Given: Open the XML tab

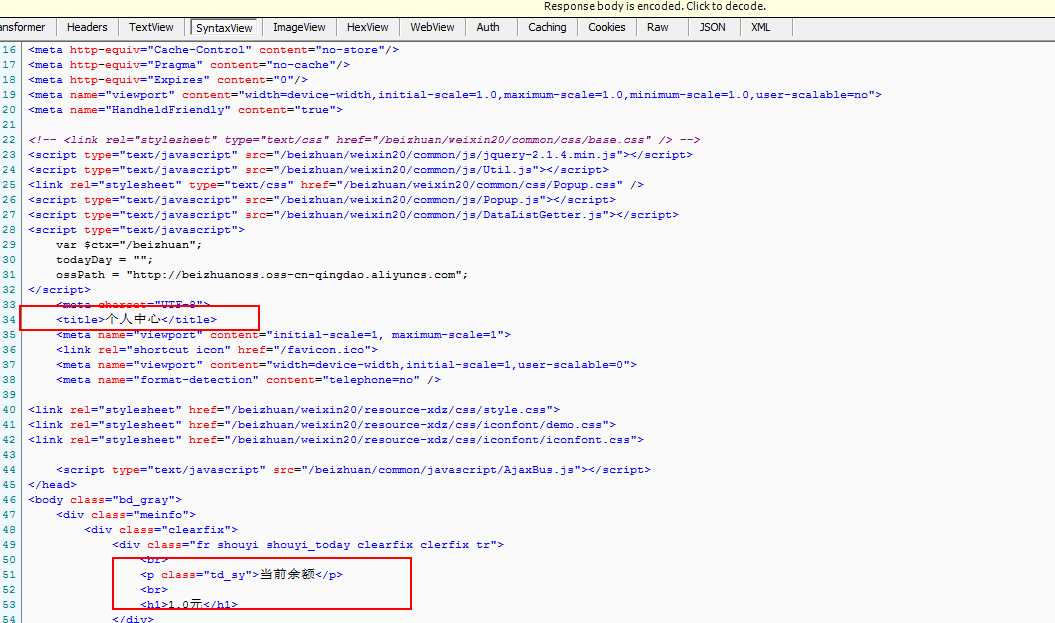Looking at the screenshot, I should tap(760, 28).
